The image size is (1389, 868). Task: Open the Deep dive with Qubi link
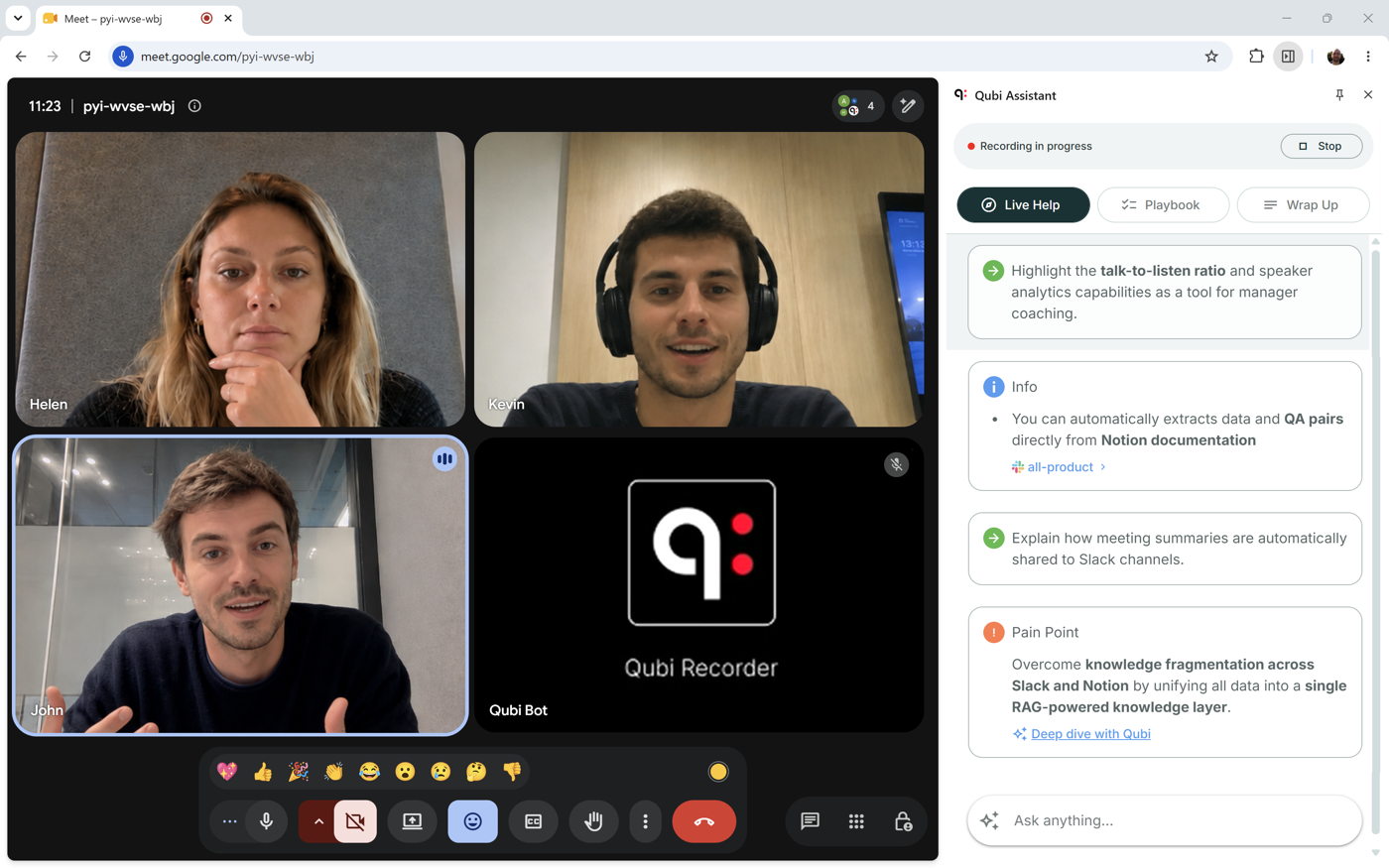(x=1090, y=734)
